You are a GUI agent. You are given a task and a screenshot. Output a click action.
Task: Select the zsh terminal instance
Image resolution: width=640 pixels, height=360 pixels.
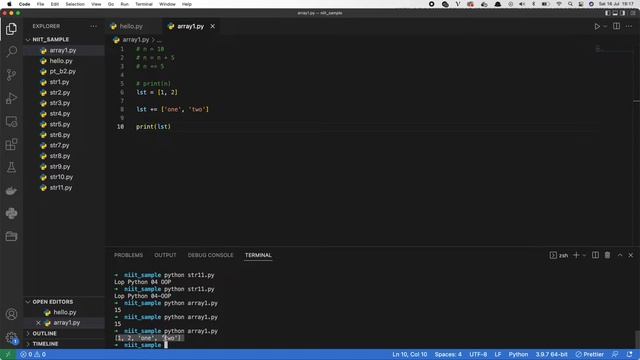559,255
